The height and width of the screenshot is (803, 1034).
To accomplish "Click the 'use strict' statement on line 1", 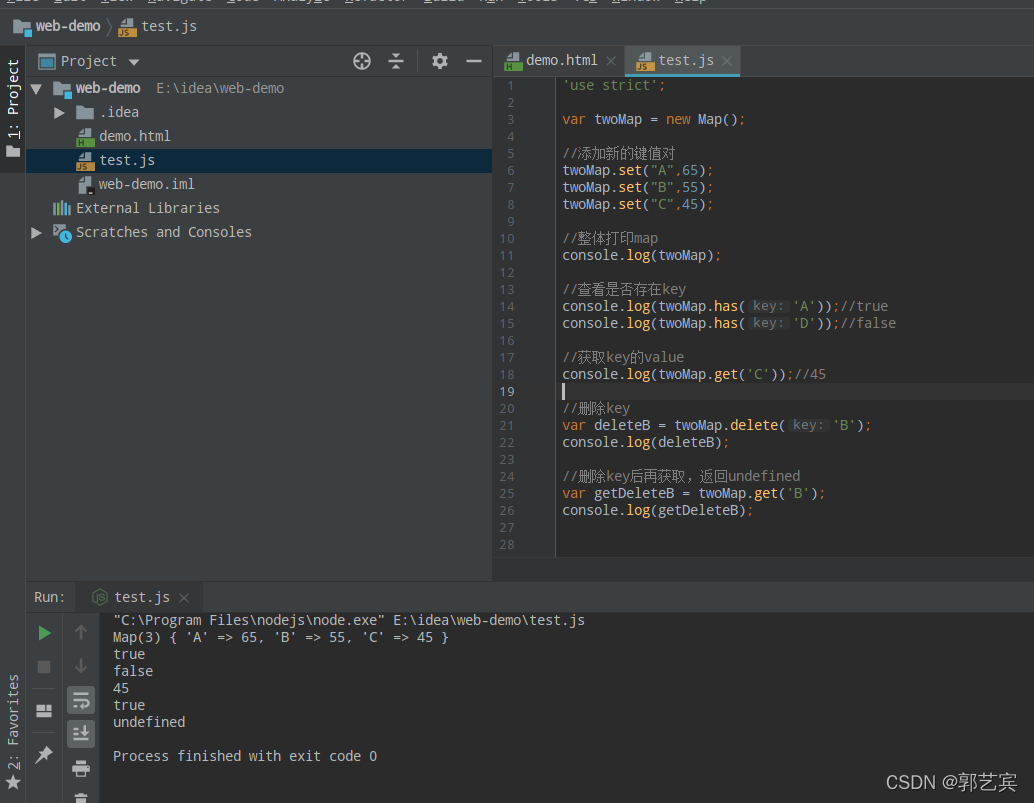I will (613, 86).
